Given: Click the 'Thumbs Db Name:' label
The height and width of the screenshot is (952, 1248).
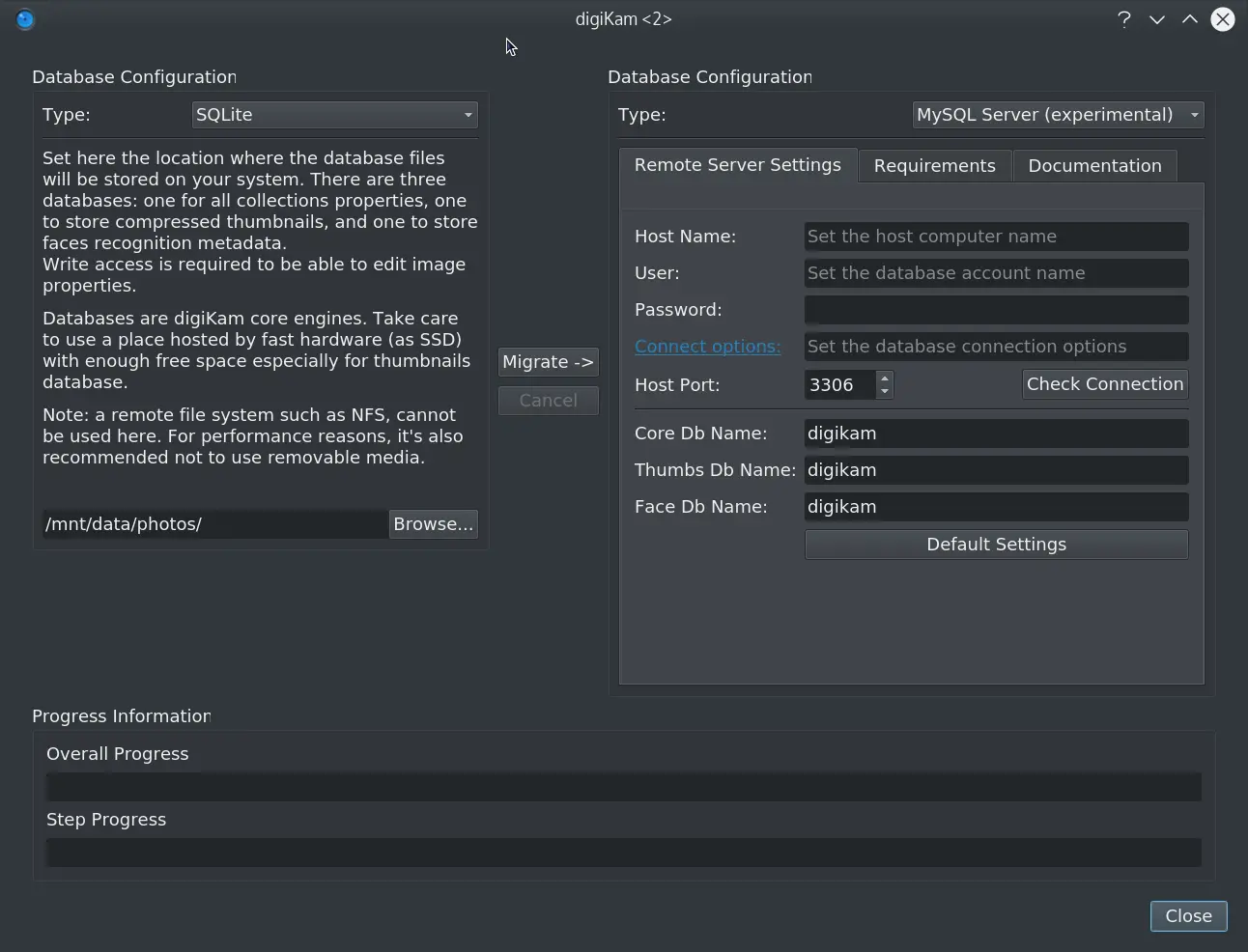Looking at the screenshot, I should click(715, 470).
